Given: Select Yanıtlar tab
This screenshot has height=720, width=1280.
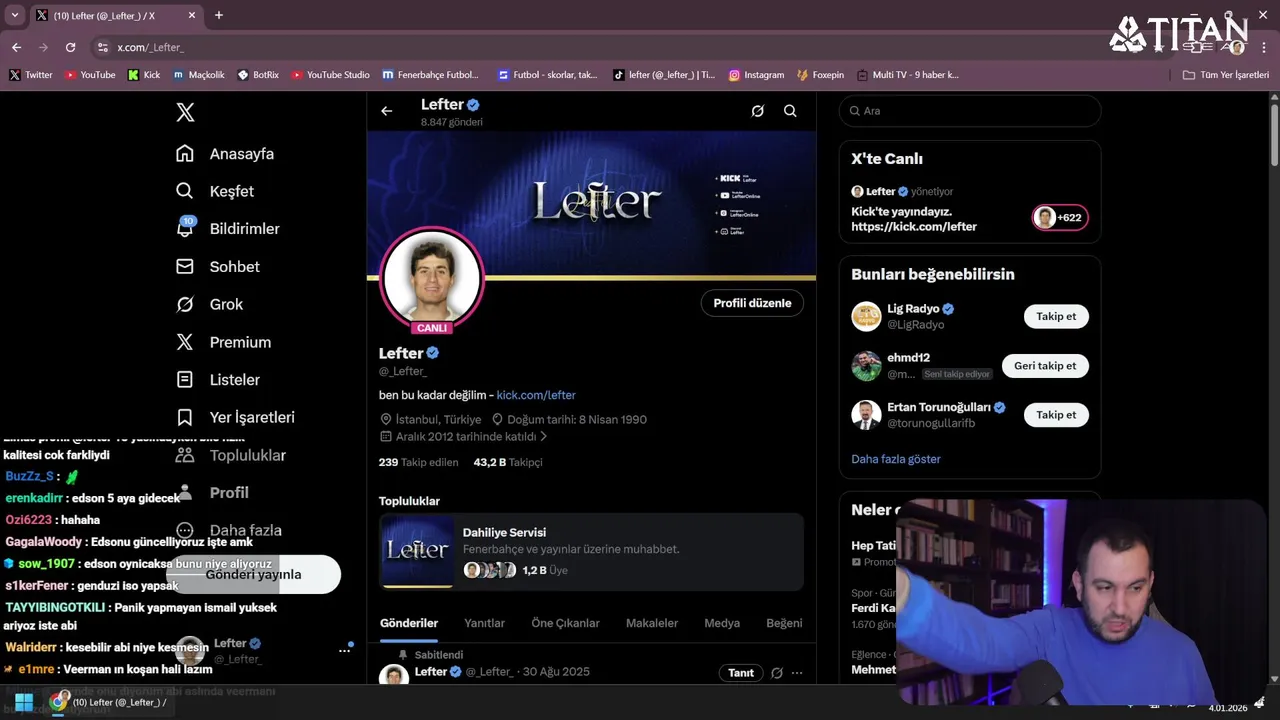Looking at the screenshot, I should 484,623.
